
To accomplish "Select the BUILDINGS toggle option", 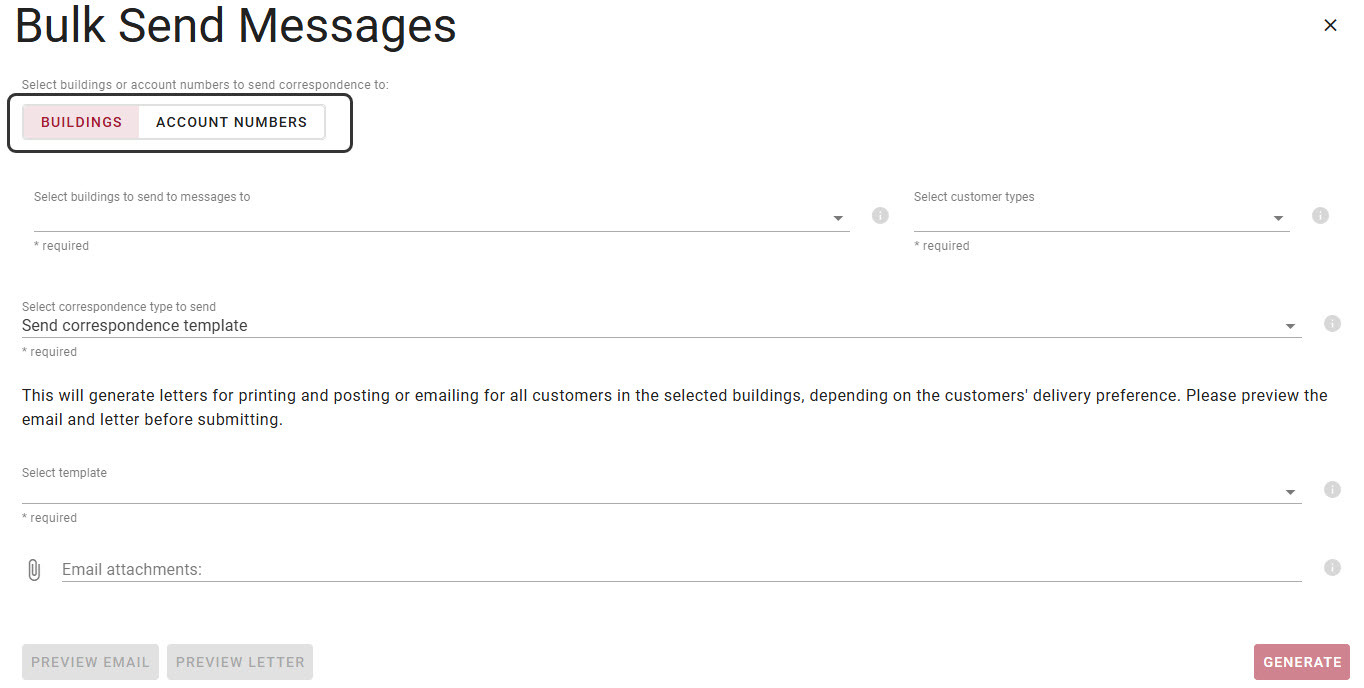I will coord(81,122).
